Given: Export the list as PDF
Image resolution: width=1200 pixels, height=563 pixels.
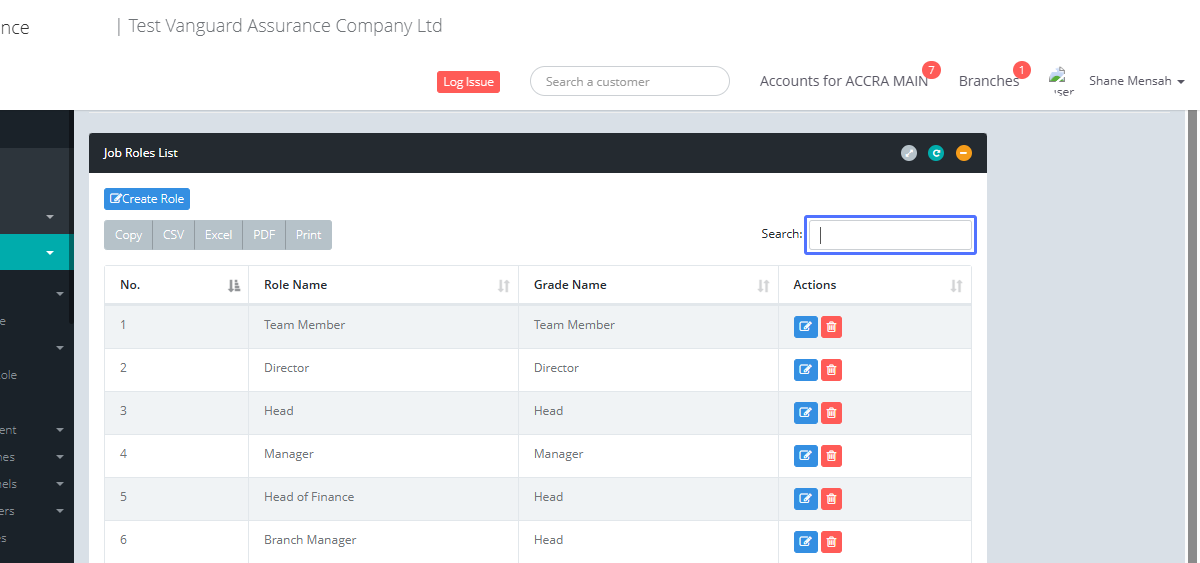Looking at the screenshot, I should (x=264, y=235).
